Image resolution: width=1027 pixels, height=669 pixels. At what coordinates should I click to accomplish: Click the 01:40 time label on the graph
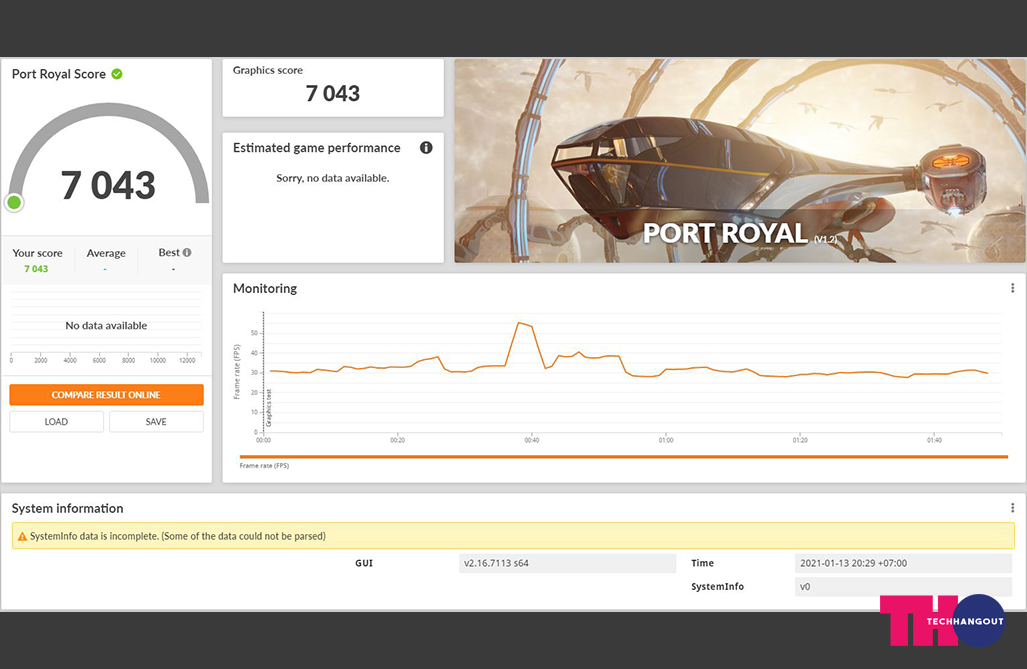coord(934,440)
